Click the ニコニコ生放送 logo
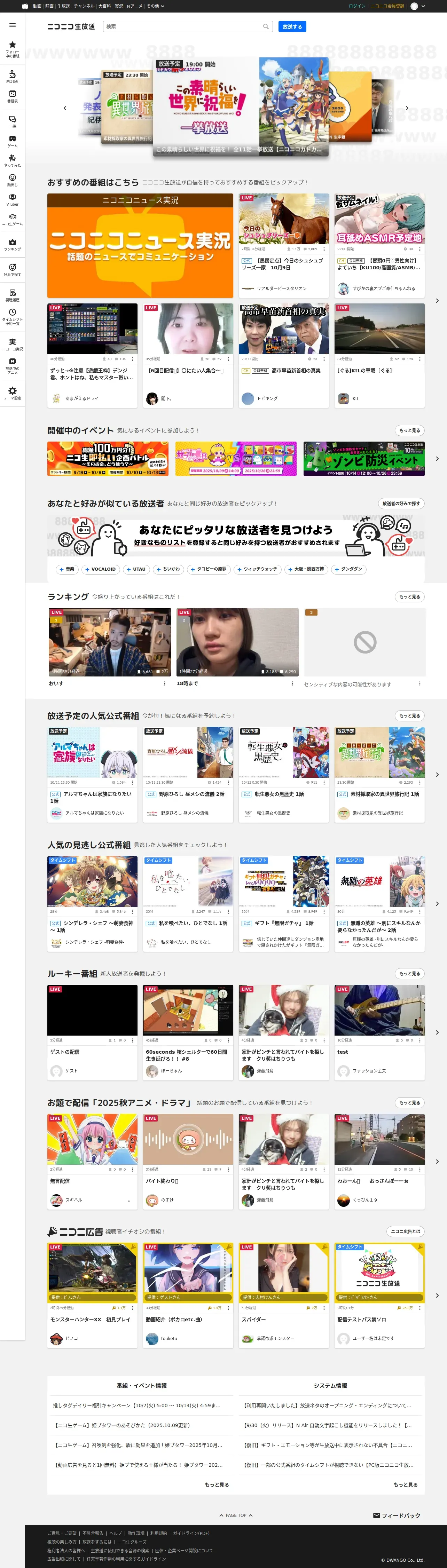 [x=71, y=26]
